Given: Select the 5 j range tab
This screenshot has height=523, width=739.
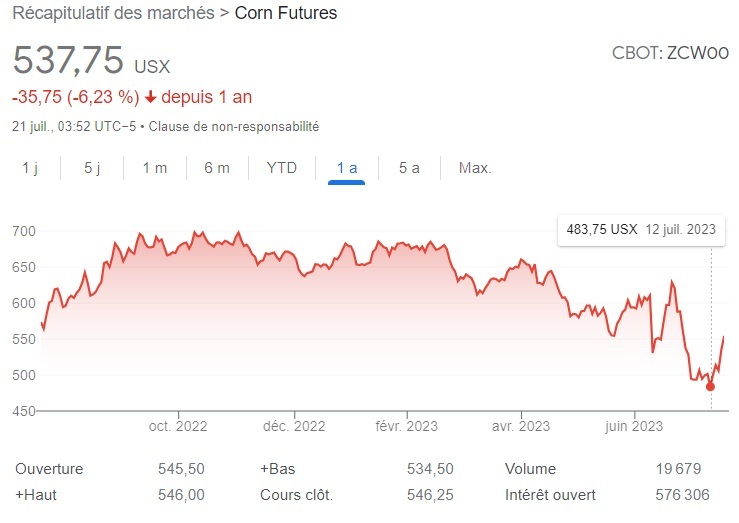Looking at the screenshot, I should pyautogui.click(x=92, y=168).
